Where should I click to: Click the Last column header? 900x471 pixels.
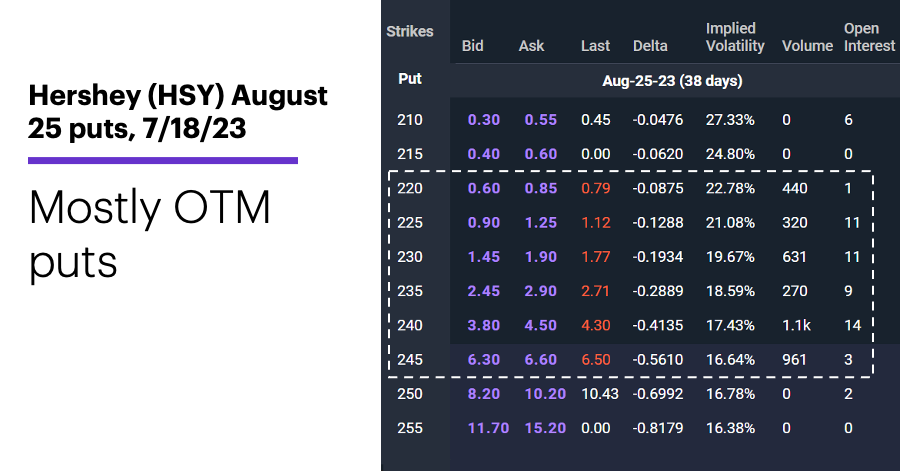click(x=595, y=46)
